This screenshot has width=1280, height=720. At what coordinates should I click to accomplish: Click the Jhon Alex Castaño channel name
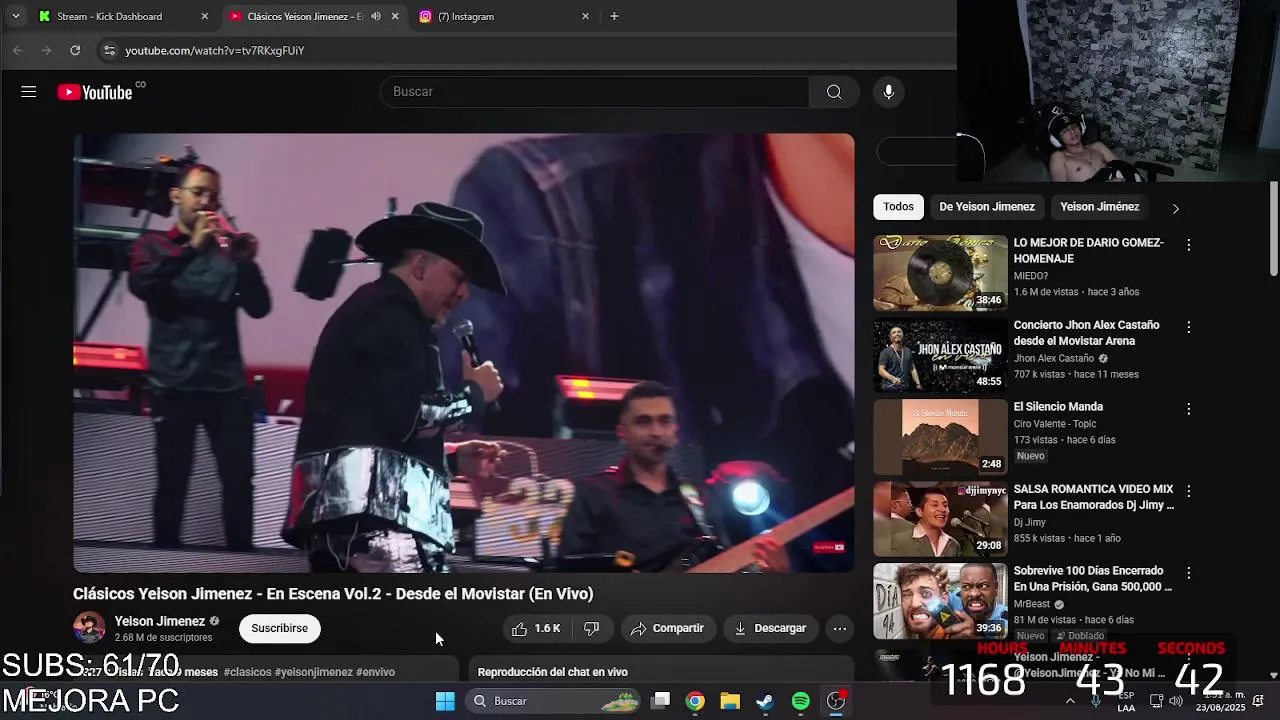pos(1054,358)
